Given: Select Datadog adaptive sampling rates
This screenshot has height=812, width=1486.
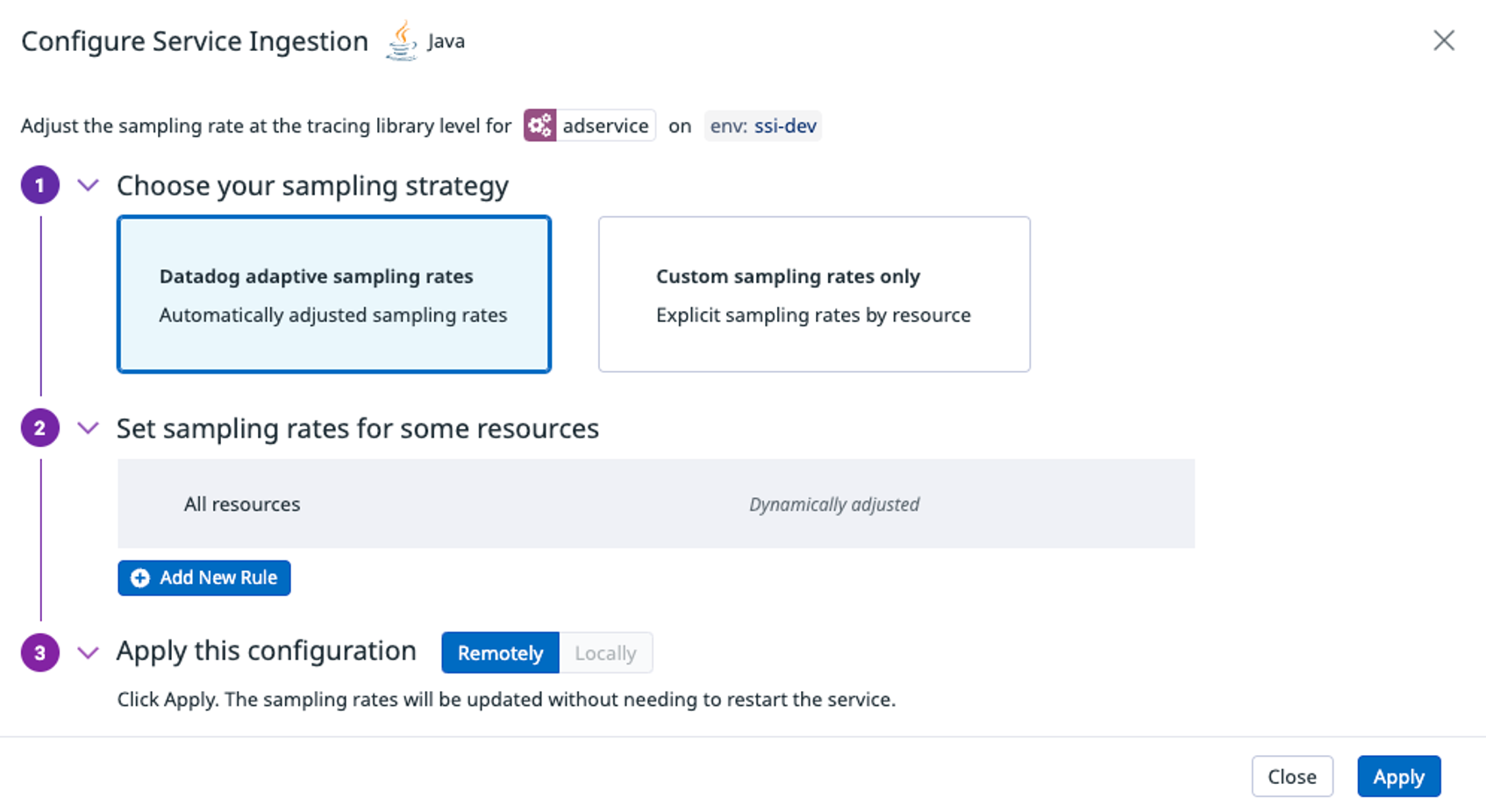Looking at the screenshot, I should pos(333,294).
